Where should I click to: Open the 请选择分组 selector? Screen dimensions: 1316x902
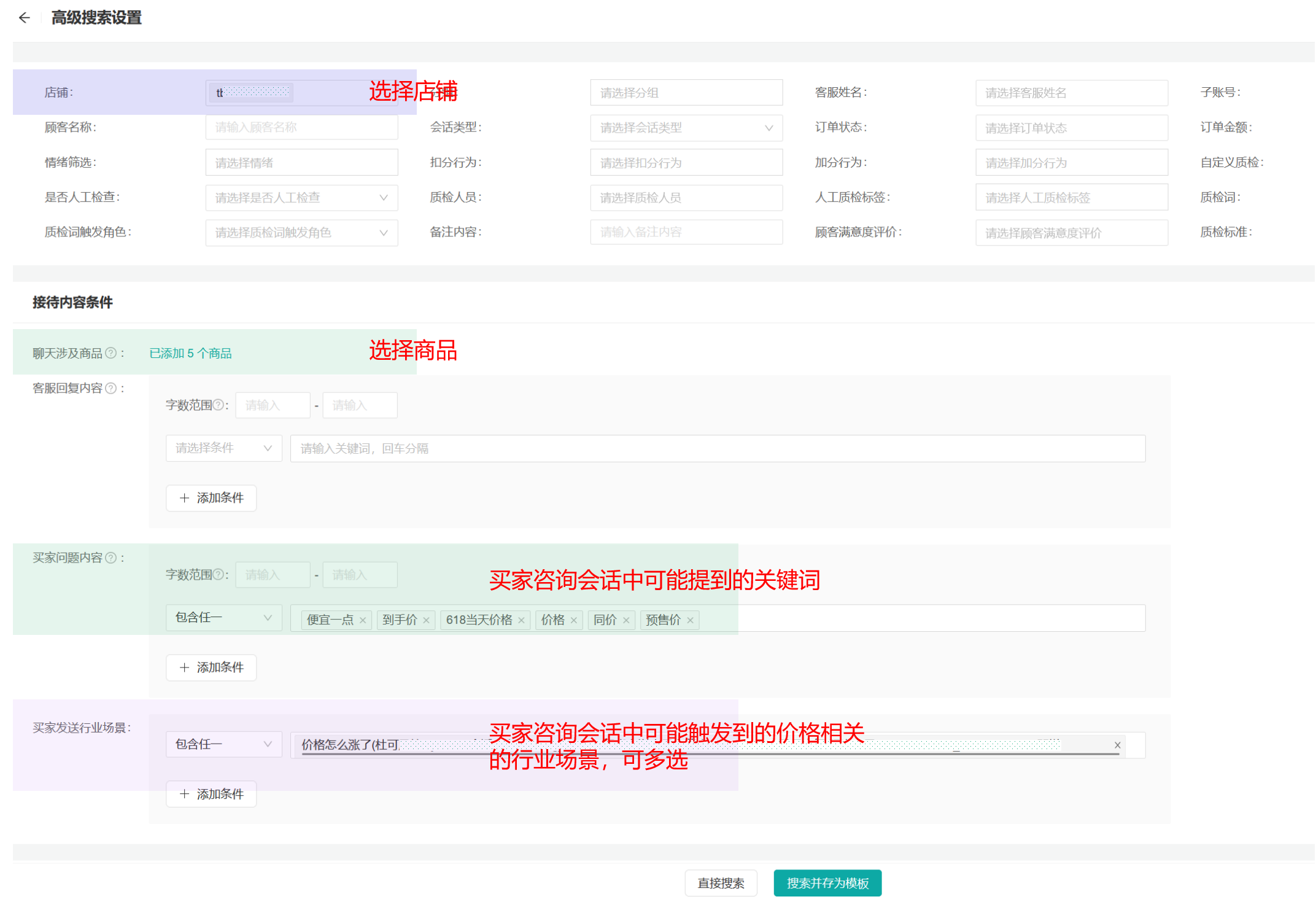(x=686, y=93)
